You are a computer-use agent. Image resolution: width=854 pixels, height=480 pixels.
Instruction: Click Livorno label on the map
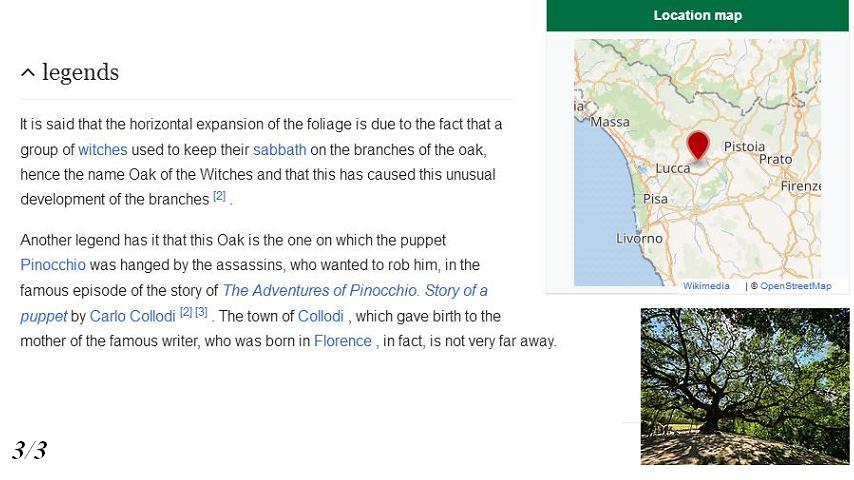click(639, 239)
